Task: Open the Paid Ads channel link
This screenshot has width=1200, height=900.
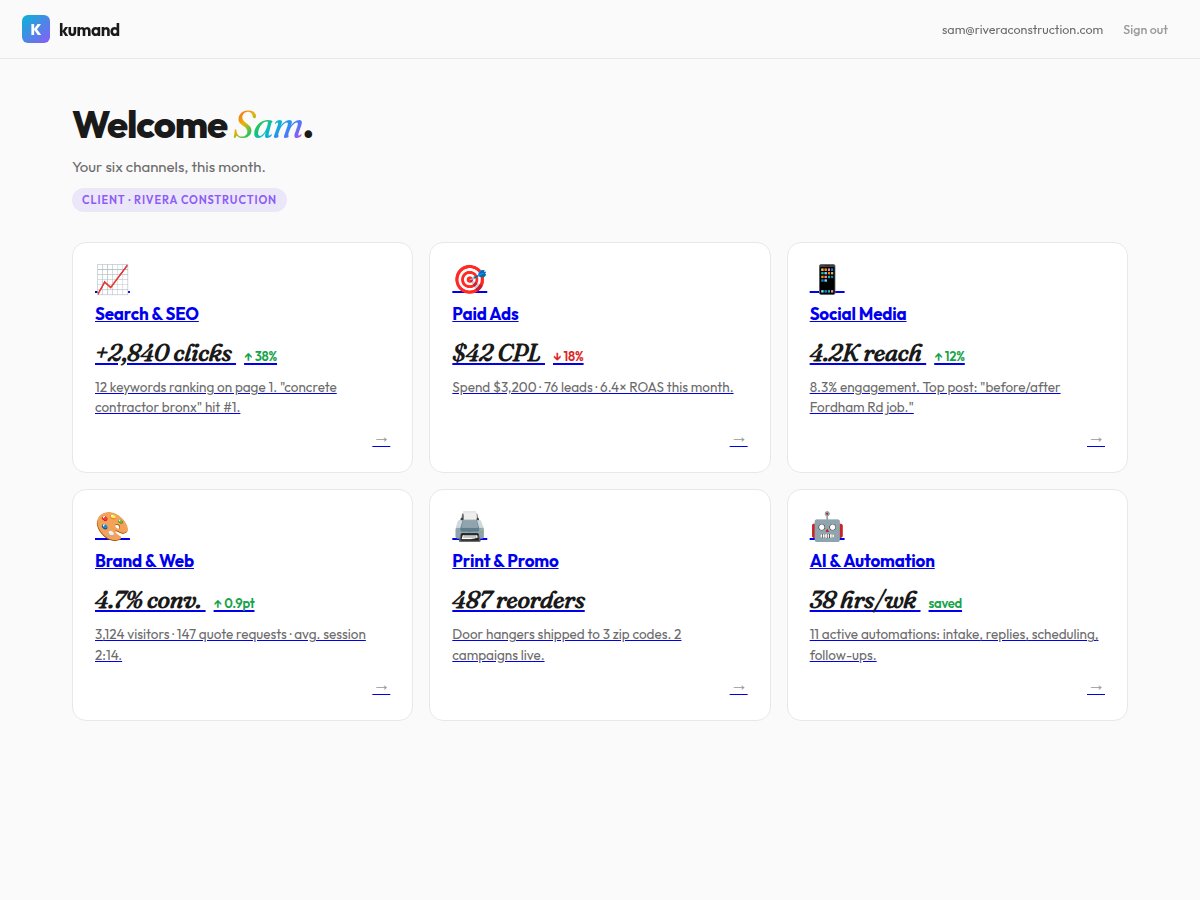Action: pos(485,314)
